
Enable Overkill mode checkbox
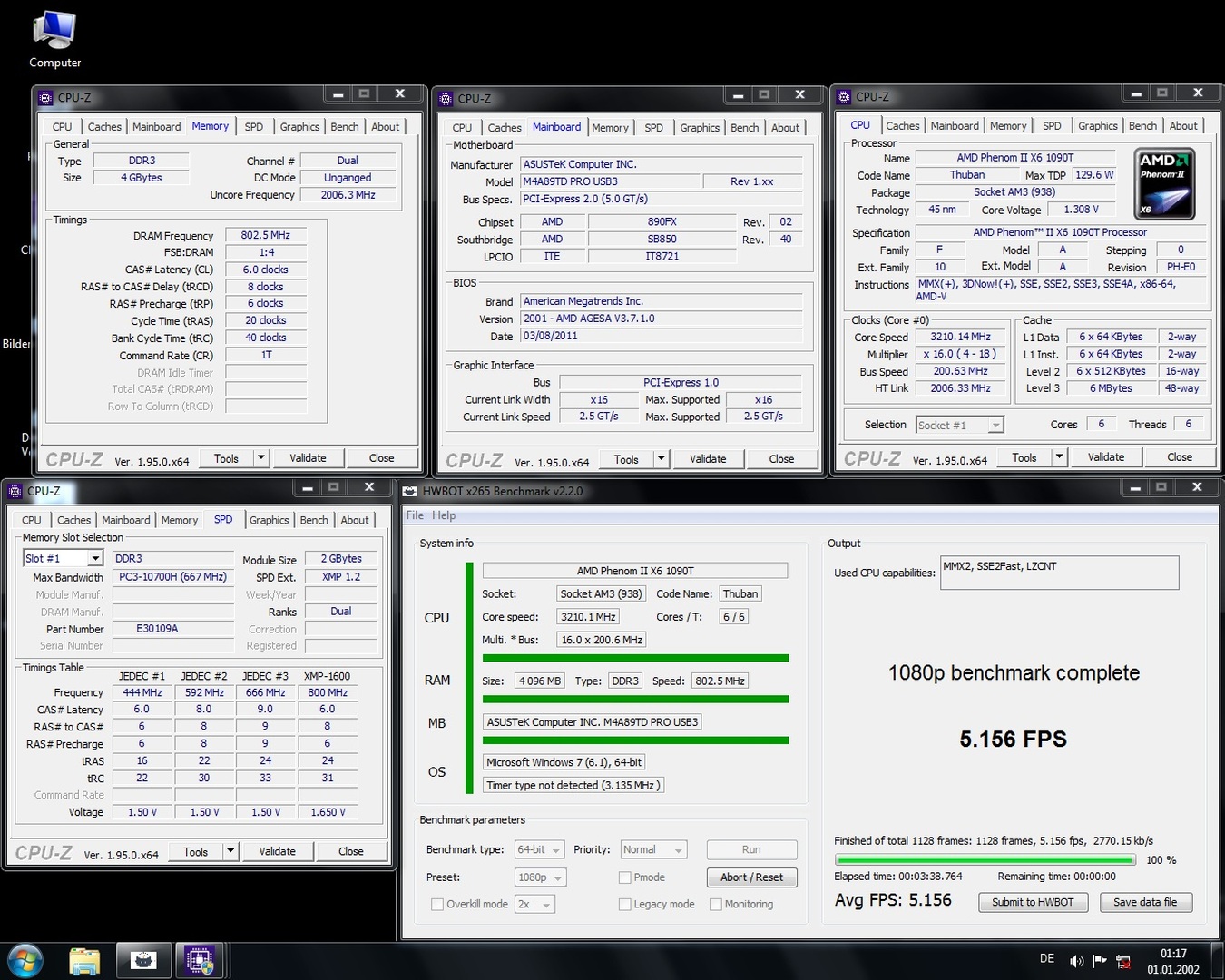[x=437, y=904]
